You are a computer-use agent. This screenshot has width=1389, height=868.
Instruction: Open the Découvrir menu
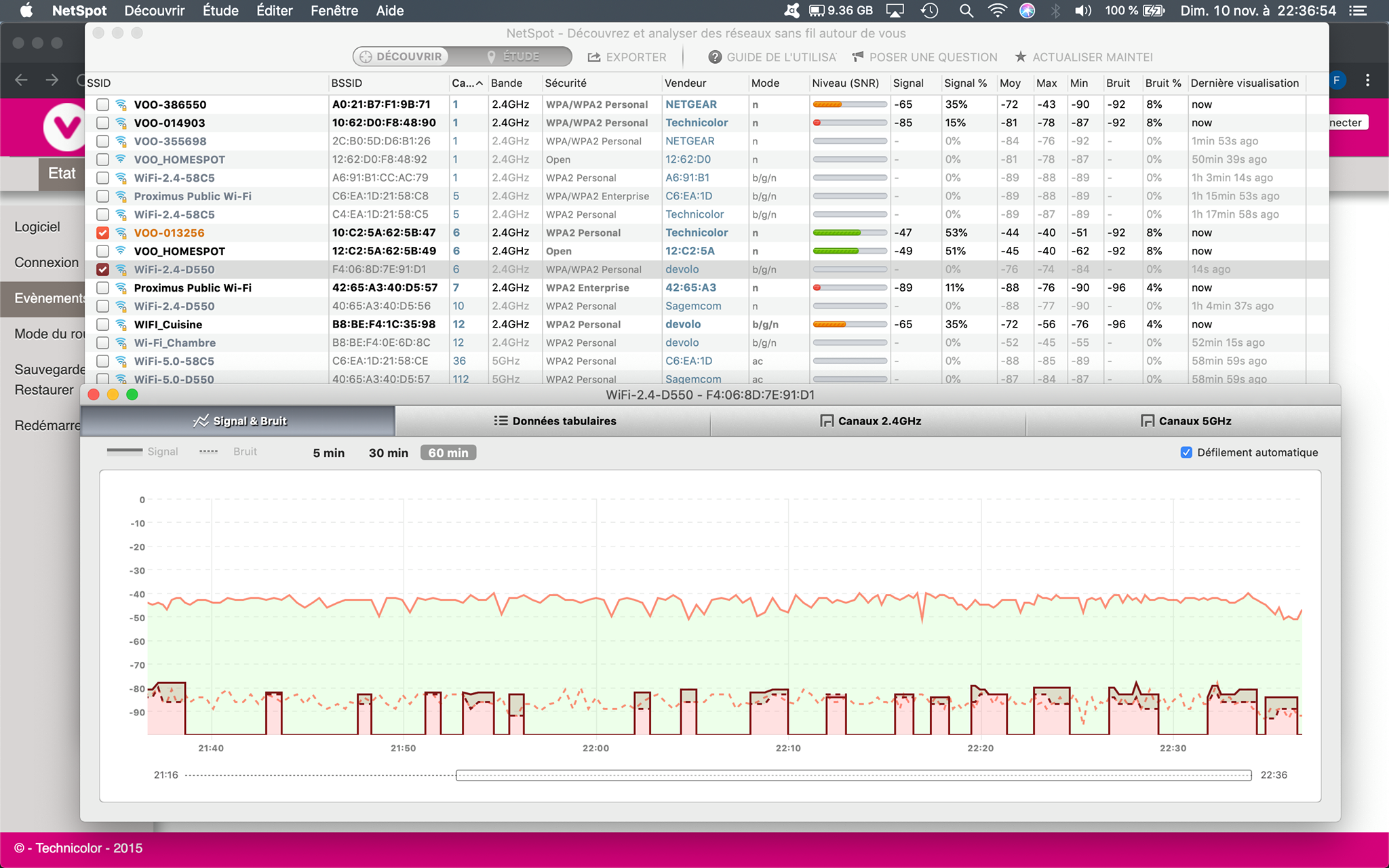(155, 10)
